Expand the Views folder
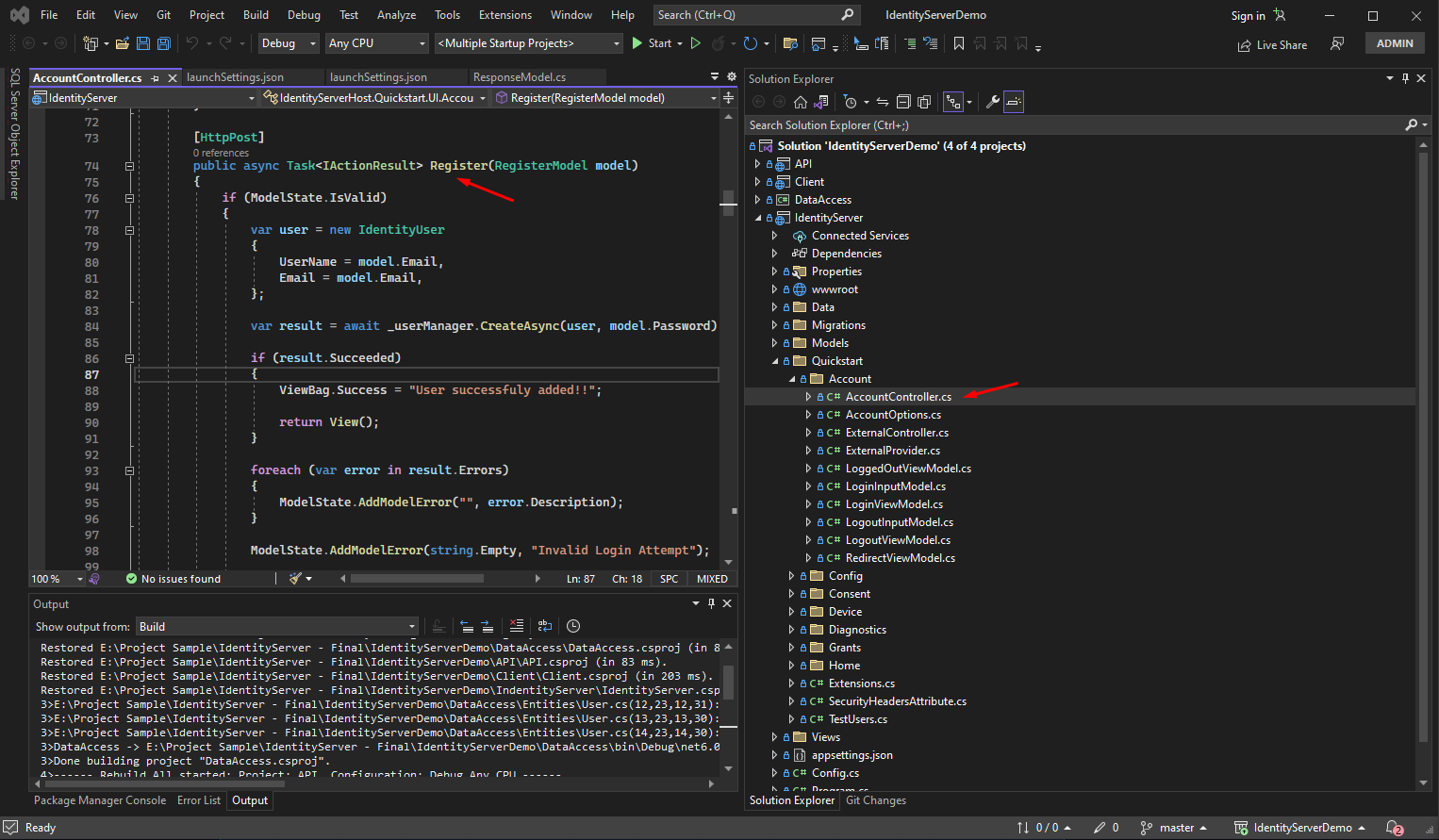1439x840 pixels. (x=773, y=736)
